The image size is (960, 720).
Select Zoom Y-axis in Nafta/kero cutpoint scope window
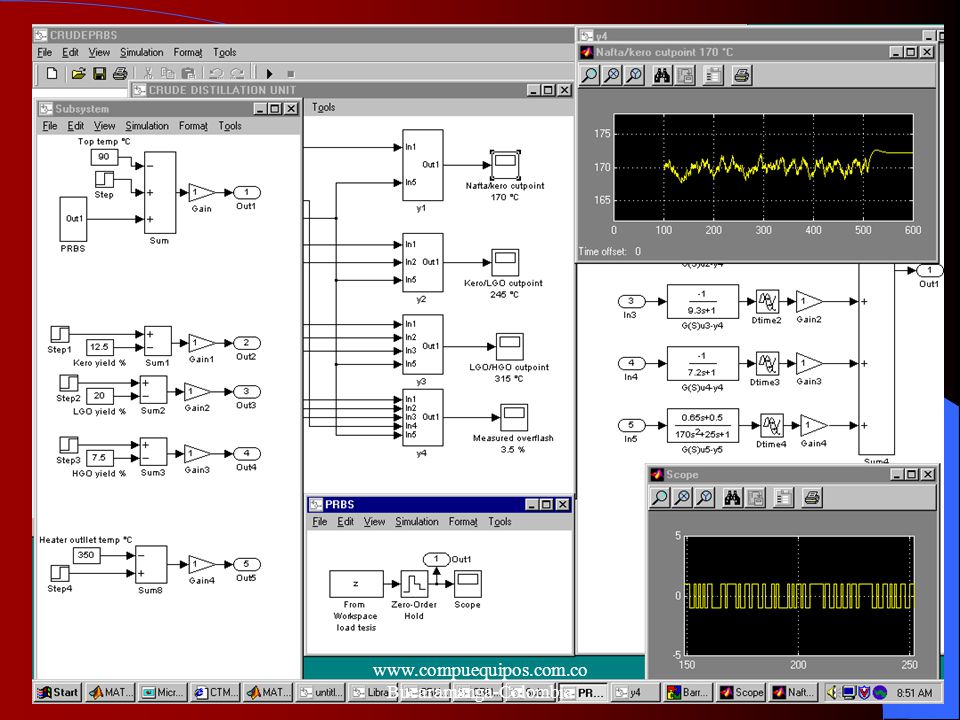pyautogui.click(x=634, y=75)
